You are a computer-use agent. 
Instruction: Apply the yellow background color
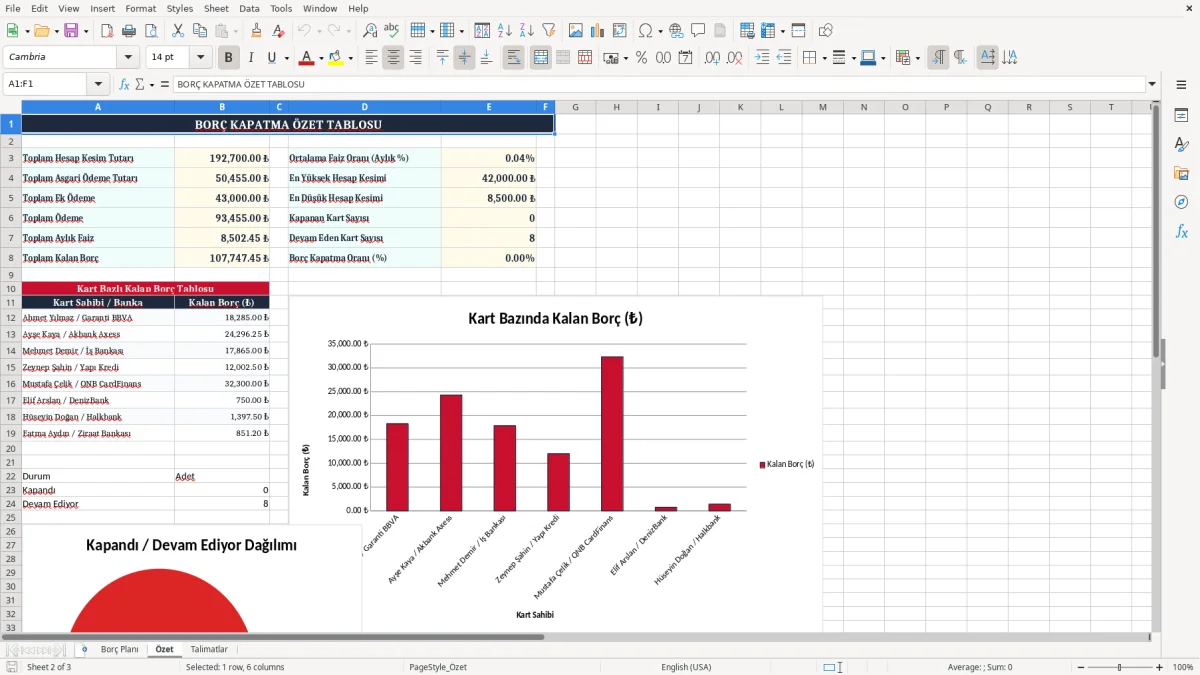click(x=335, y=58)
